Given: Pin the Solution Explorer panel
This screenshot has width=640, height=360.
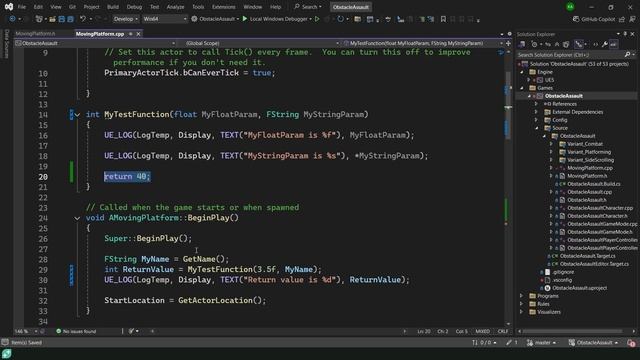Looking at the screenshot, I should [625, 34].
